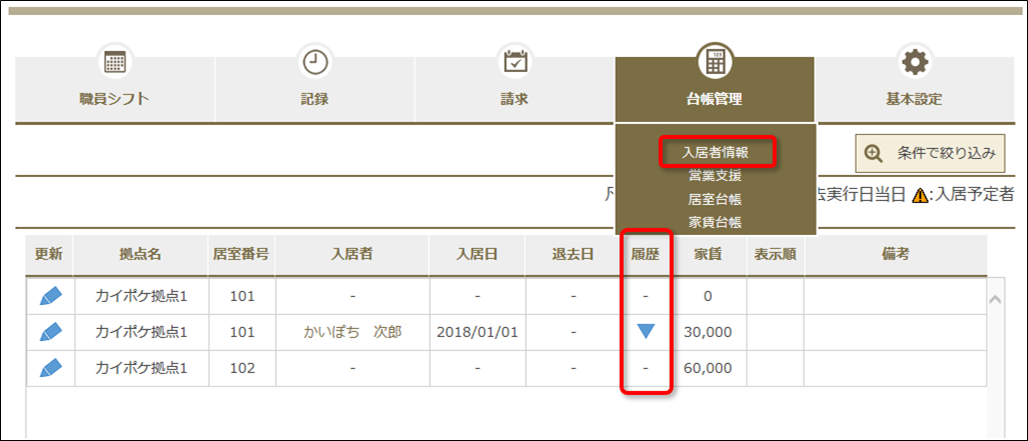The image size is (1028, 441).
Task: Go to the 請求 tab
Action: pyautogui.click(x=515, y=89)
